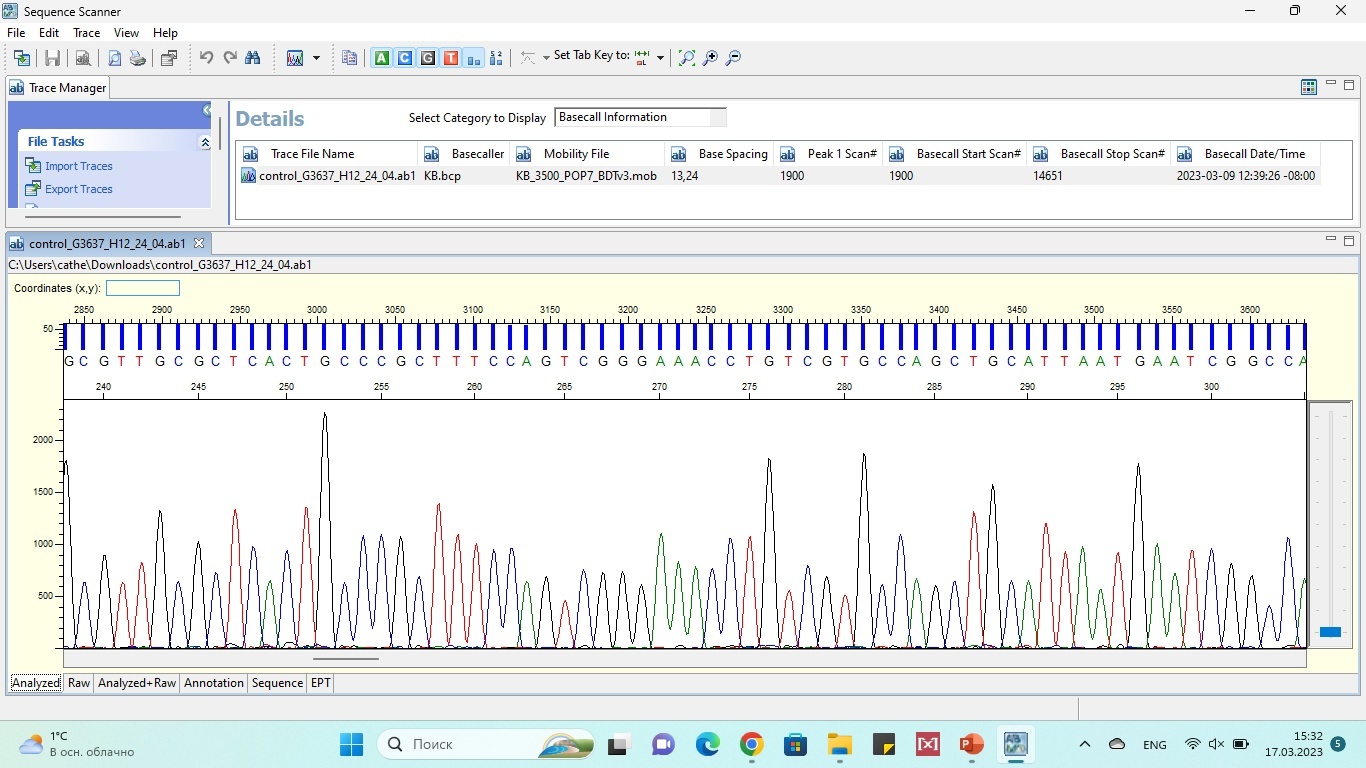Toggle the red T base display
Image resolution: width=1366 pixels, height=768 pixels.
(x=451, y=58)
